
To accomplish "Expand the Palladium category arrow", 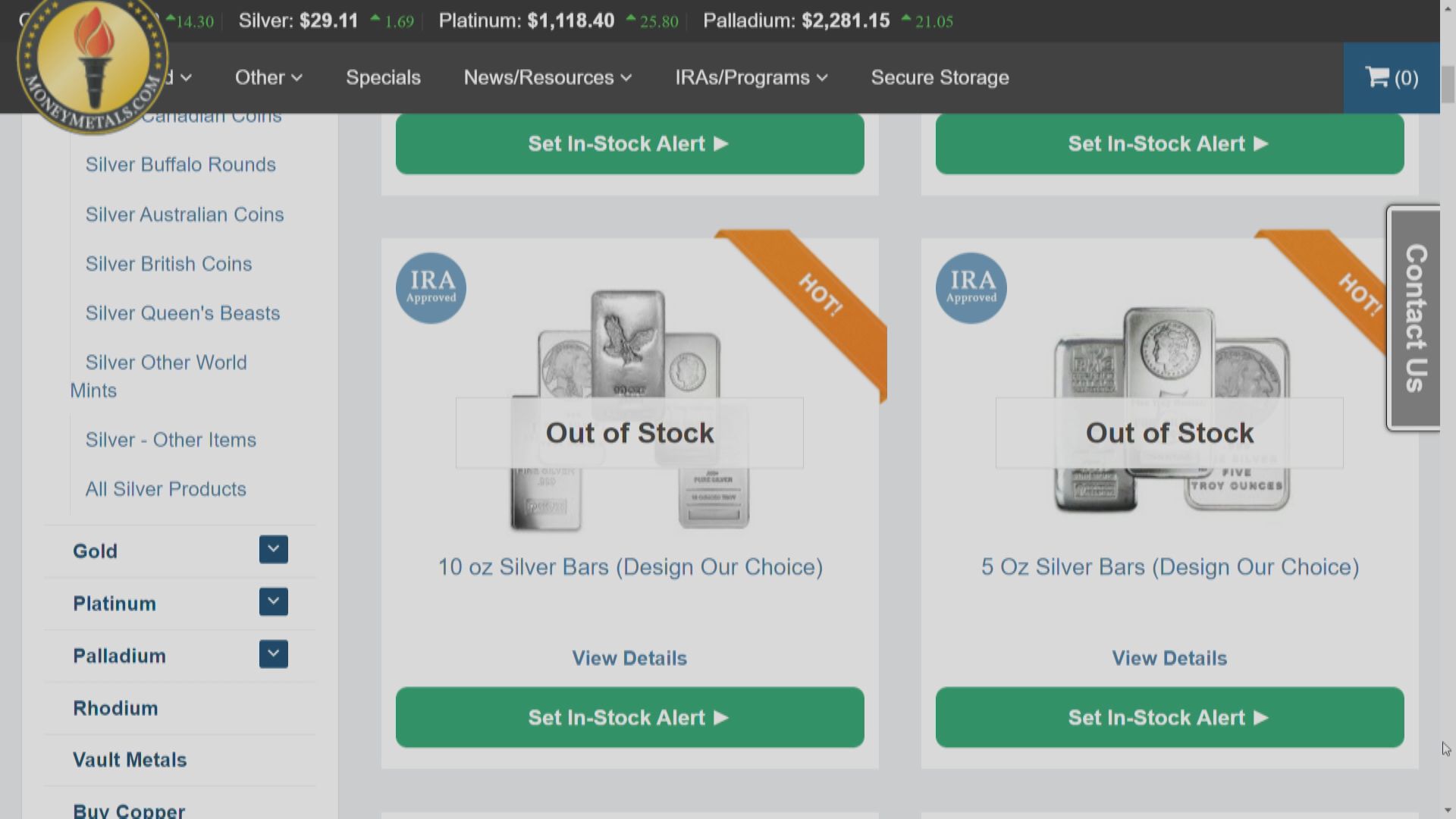I will coord(273,654).
